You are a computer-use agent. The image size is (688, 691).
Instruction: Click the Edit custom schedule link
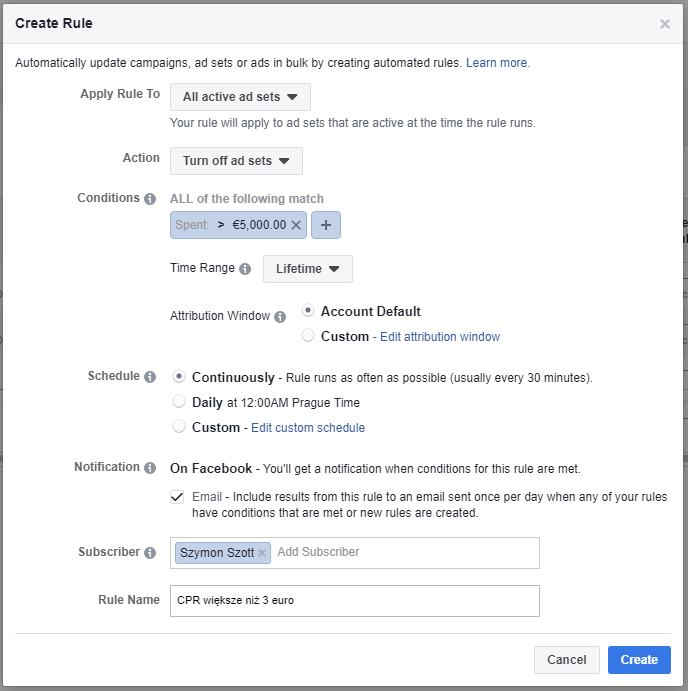click(x=308, y=428)
